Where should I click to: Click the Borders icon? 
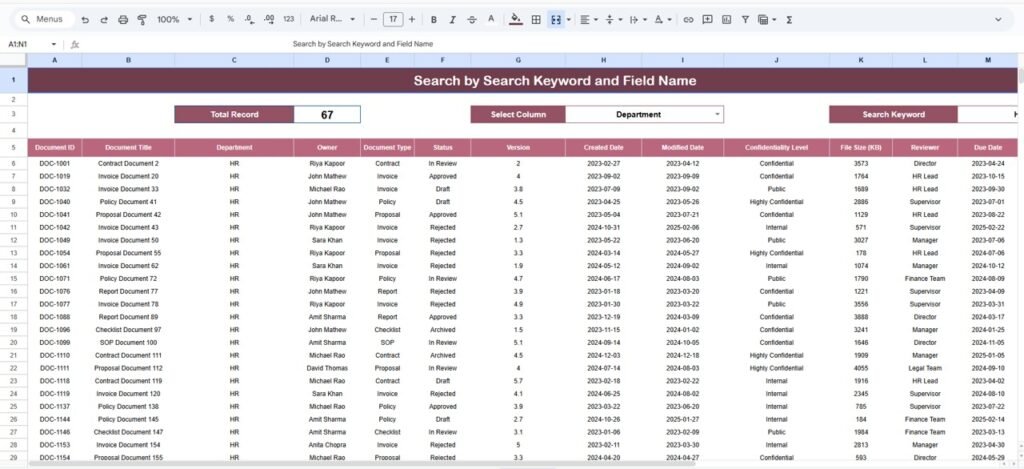pos(536,20)
